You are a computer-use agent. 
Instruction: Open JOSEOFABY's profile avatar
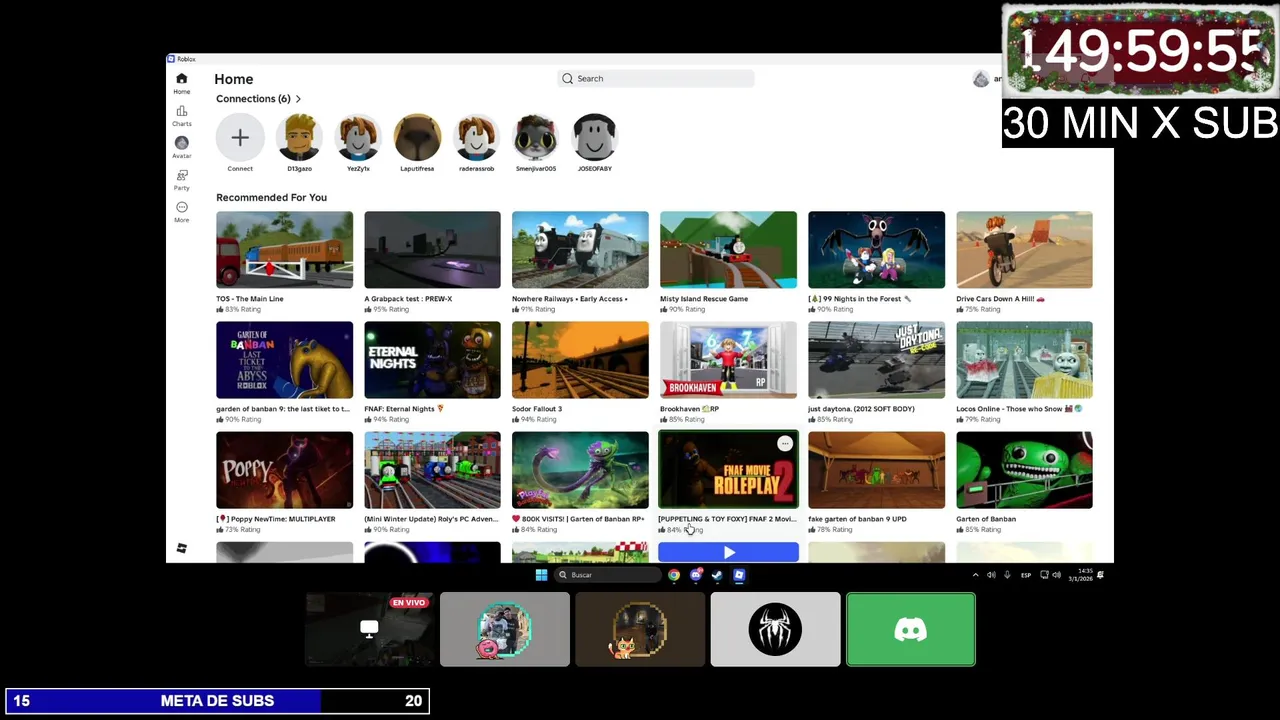(594, 138)
